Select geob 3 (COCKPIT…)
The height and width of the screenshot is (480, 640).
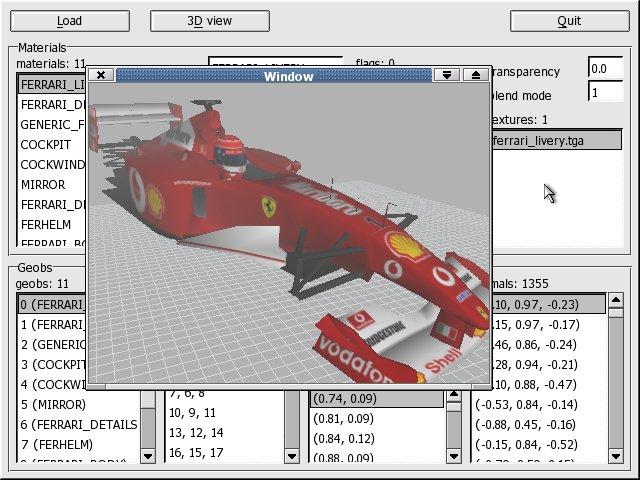52,364
